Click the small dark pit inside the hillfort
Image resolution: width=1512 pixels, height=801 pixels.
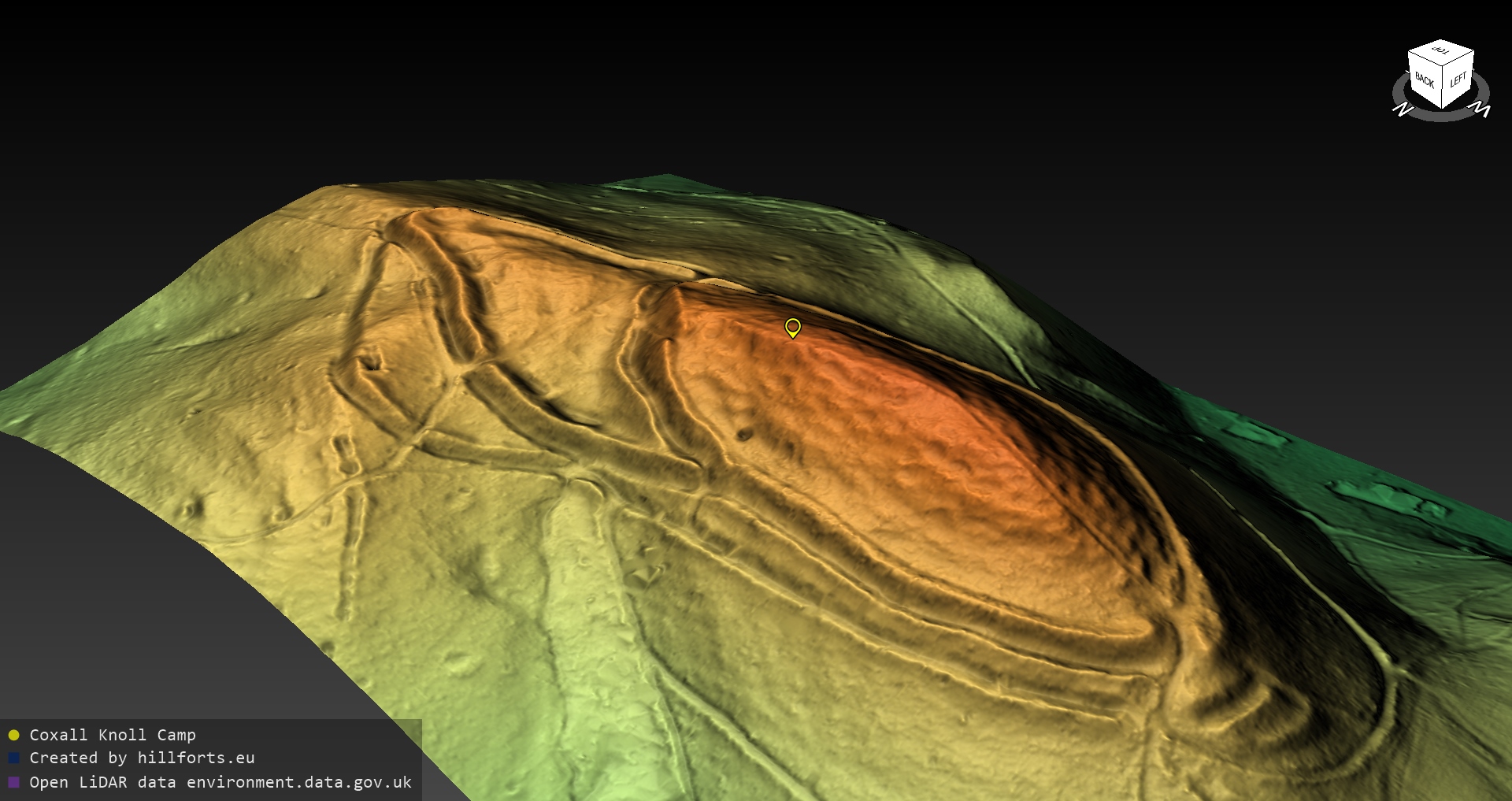pos(744,434)
